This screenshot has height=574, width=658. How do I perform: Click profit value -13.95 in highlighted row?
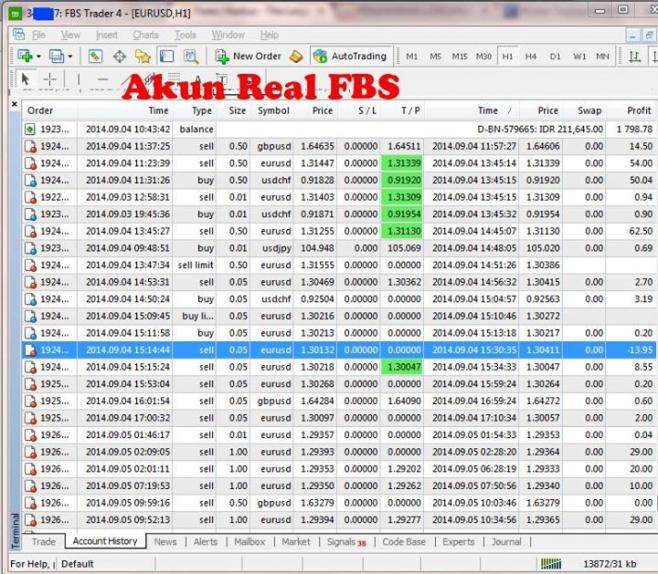click(640, 350)
